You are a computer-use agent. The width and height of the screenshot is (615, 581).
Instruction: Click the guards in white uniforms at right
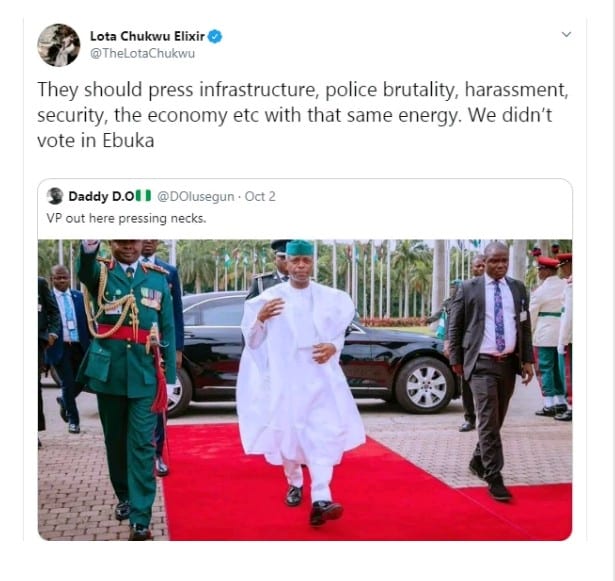tap(552, 337)
